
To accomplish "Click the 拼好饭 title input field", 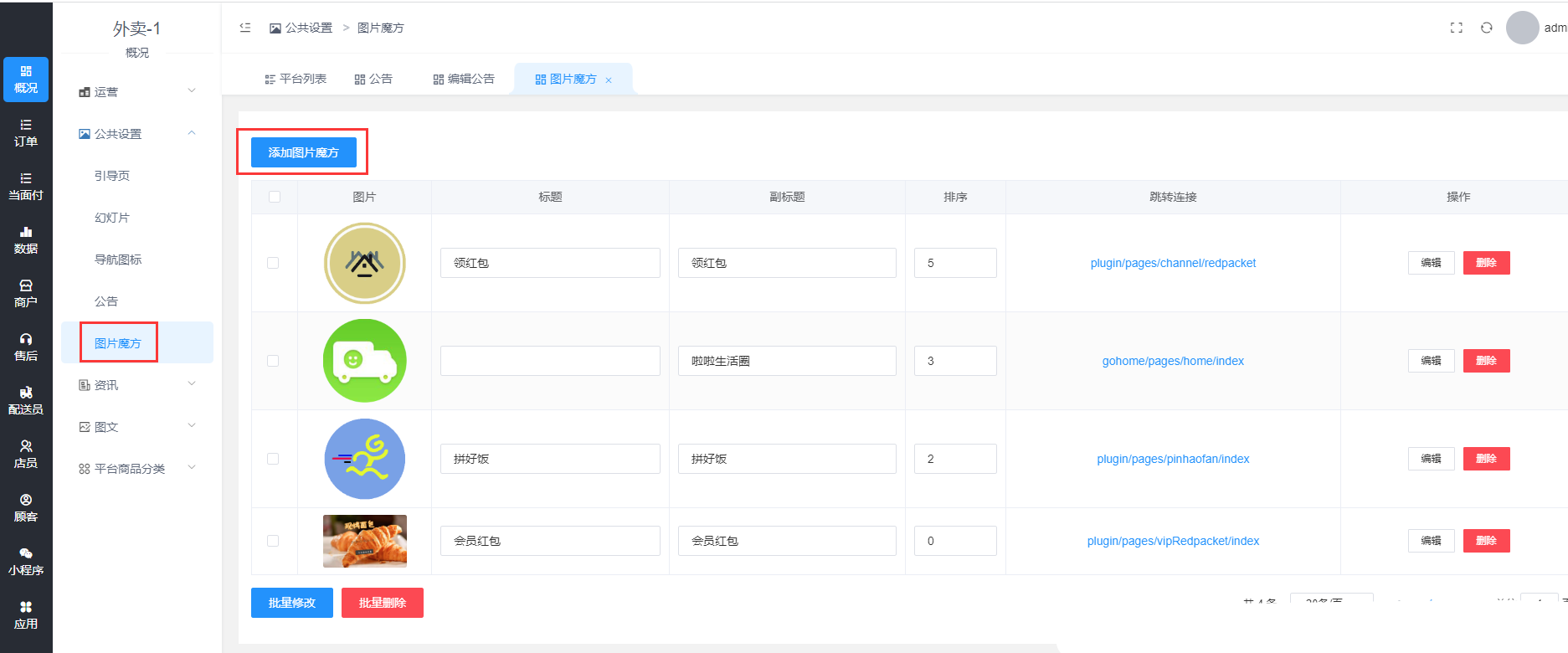I will pos(550,459).
